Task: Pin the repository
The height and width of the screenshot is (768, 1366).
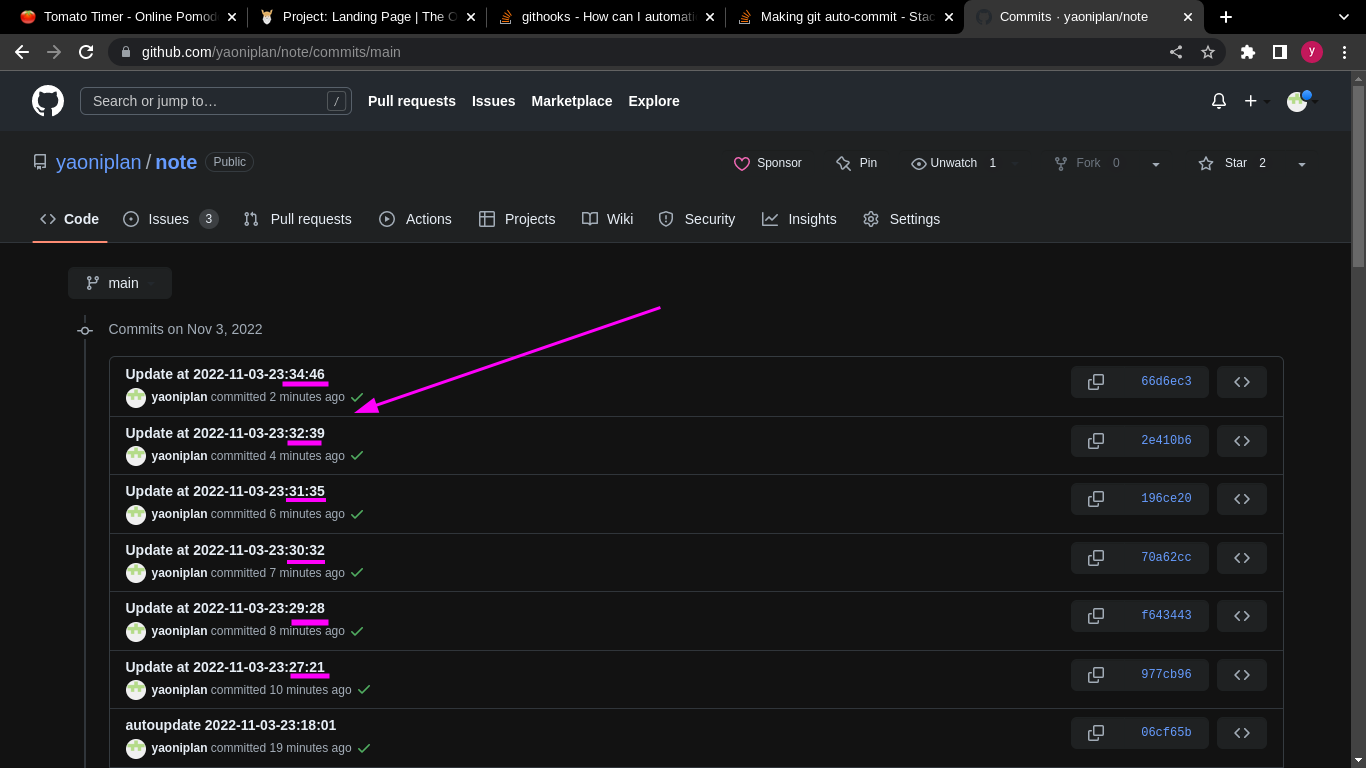Action: point(856,163)
